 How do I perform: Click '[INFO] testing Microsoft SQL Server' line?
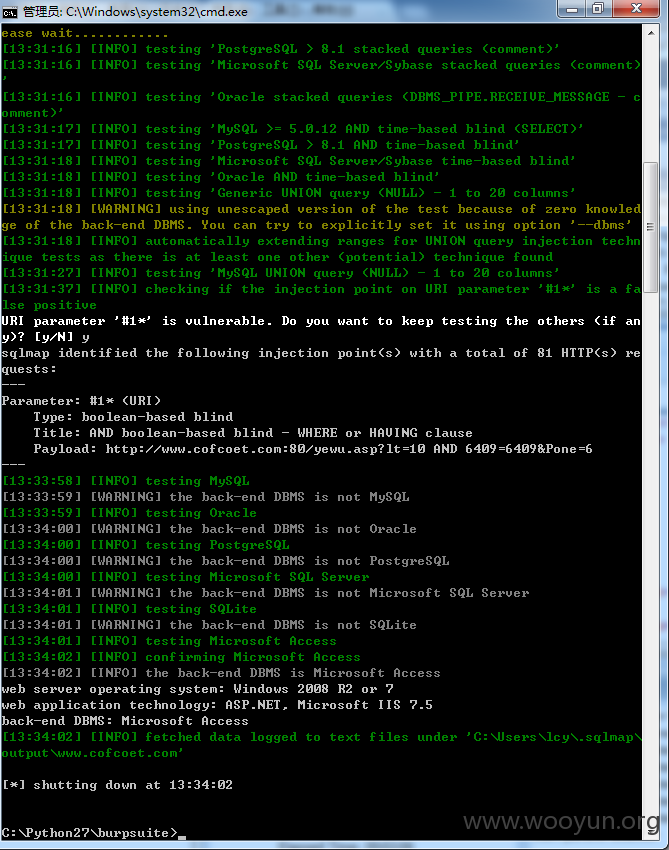pos(186,577)
